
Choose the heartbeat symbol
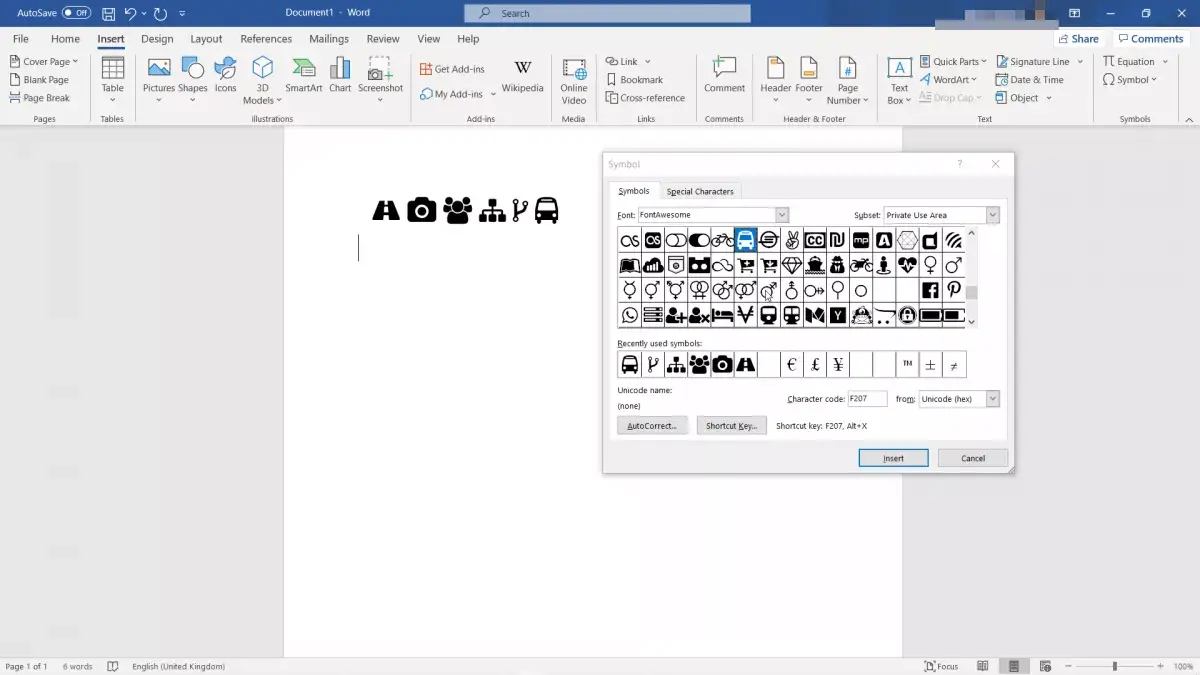click(x=907, y=265)
